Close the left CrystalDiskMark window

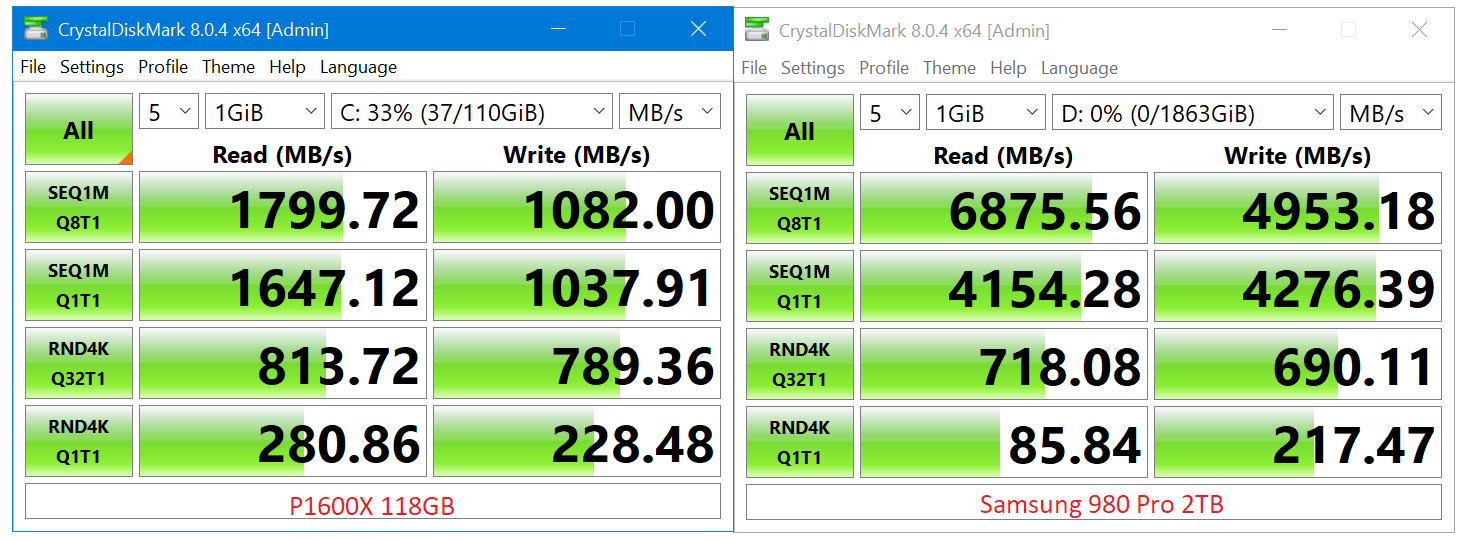click(698, 29)
